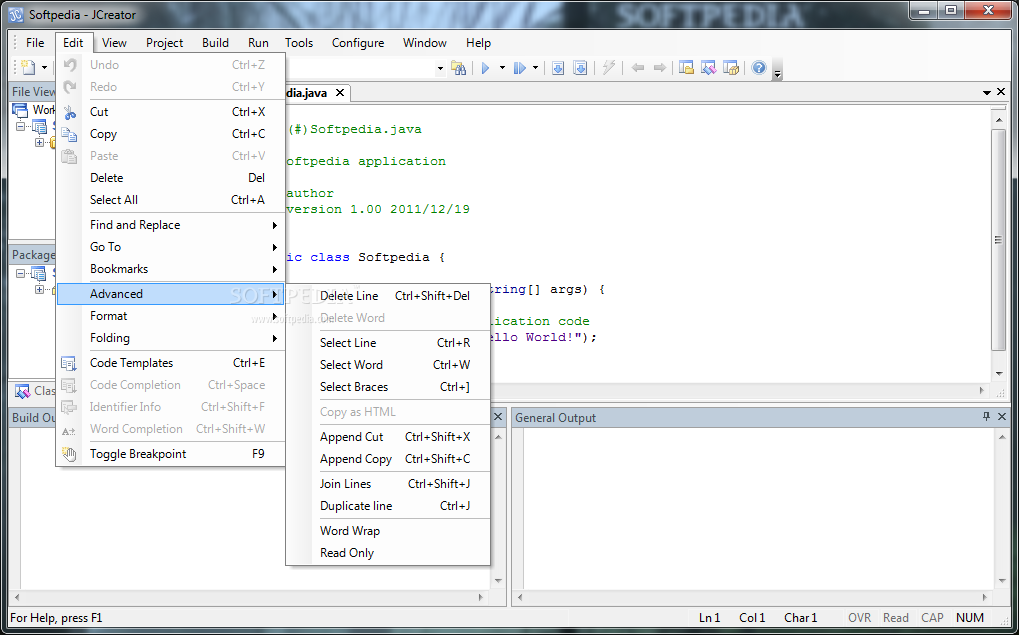Viewport: 1019px width, 635px height.
Task: Open the New file dropdown arrow
Action: click(x=44, y=68)
